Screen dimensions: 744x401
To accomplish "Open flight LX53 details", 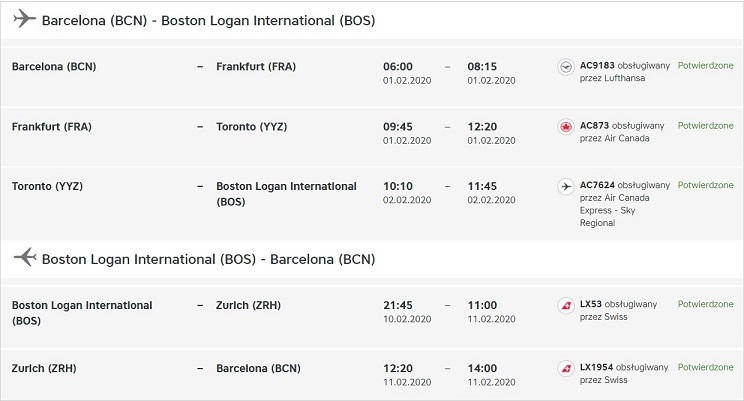I will click(590, 304).
